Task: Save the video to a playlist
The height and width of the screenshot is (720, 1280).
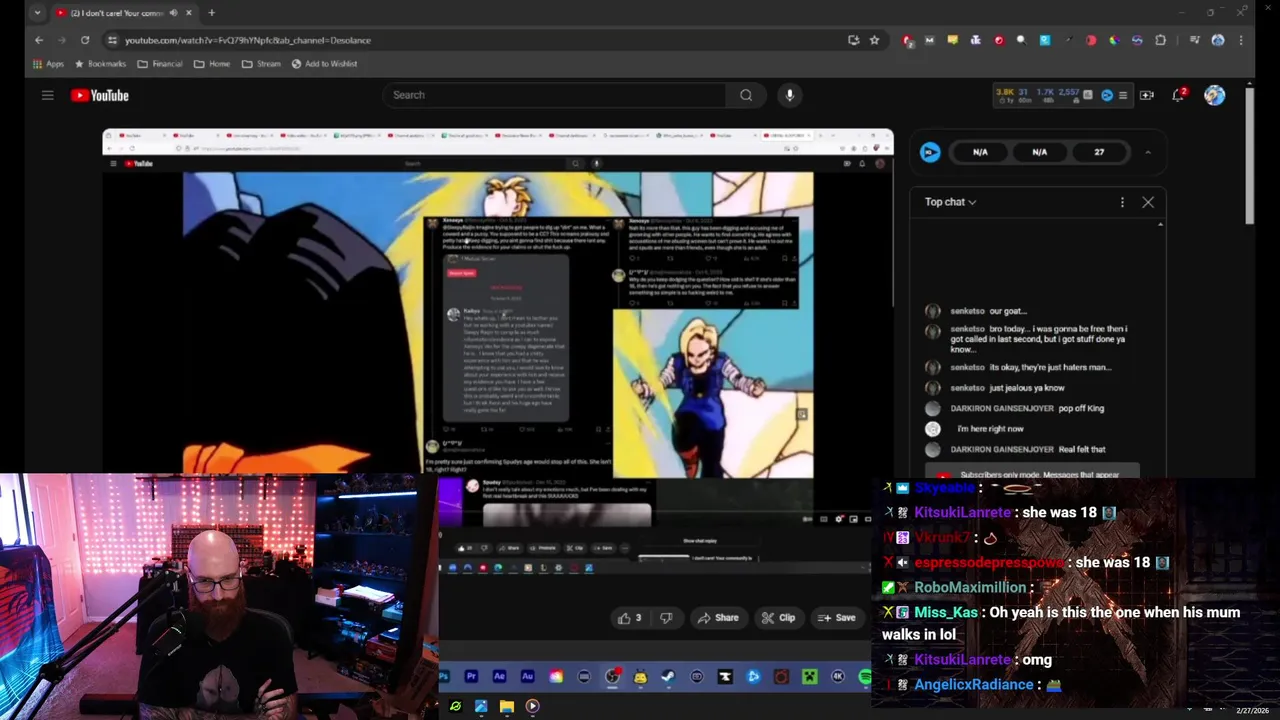Action: 836,618
